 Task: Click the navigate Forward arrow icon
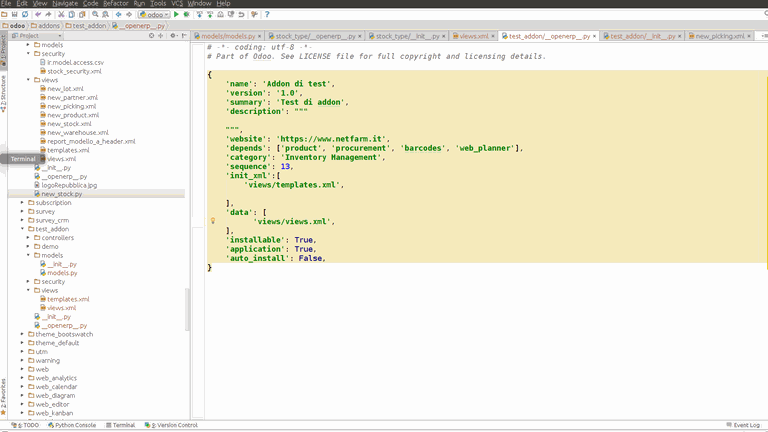[x=129, y=14]
